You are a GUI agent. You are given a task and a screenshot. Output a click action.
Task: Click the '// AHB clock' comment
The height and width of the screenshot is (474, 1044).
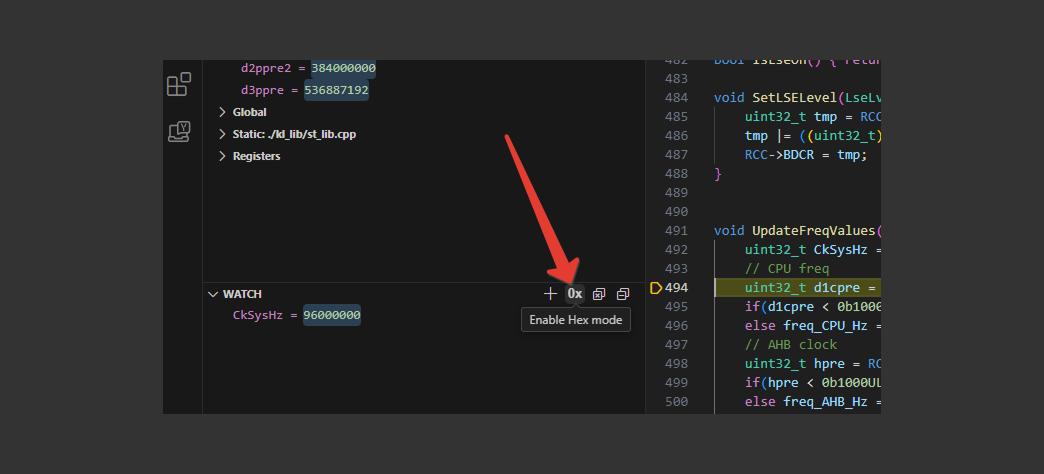791,345
